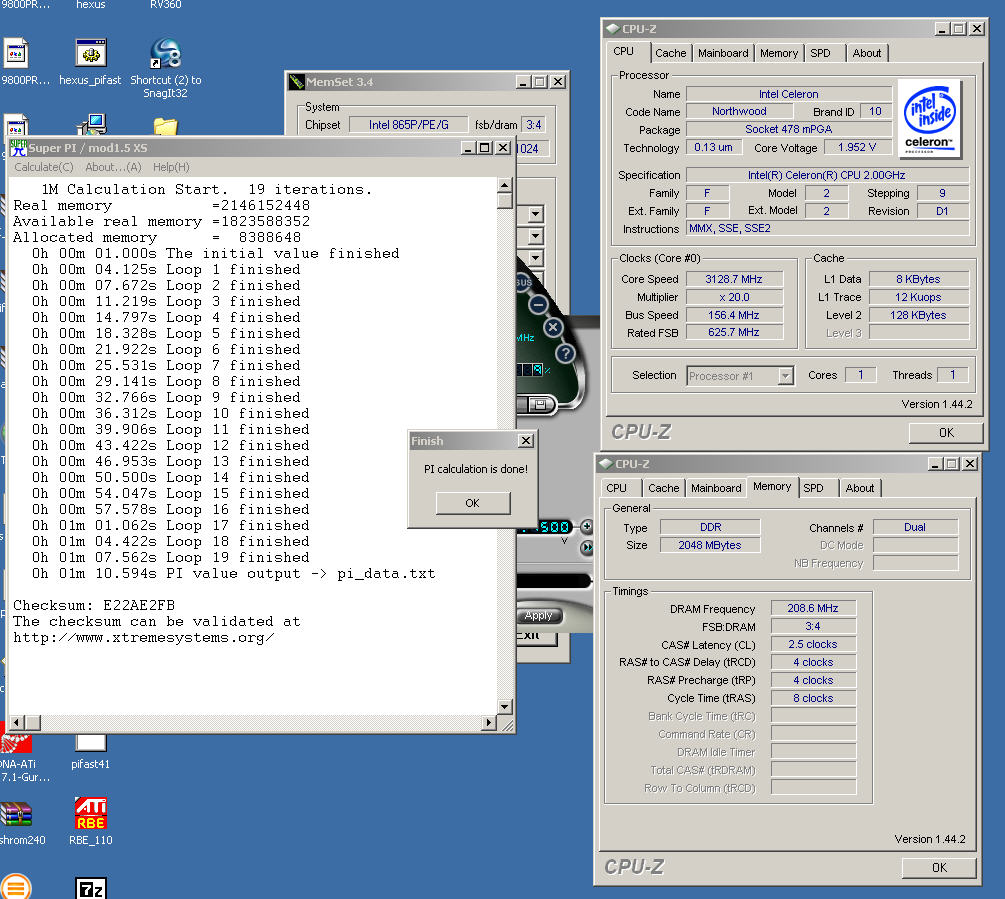Open the pifast41 desktop icon
Screen dimensions: 1005x899
click(x=90, y=744)
